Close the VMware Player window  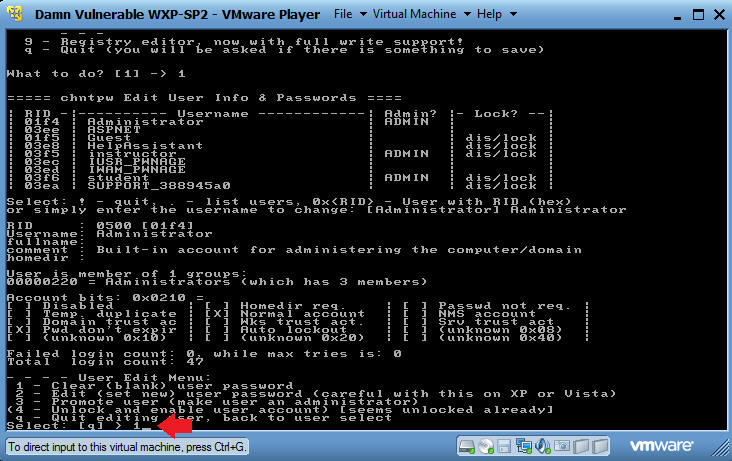coord(720,14)
